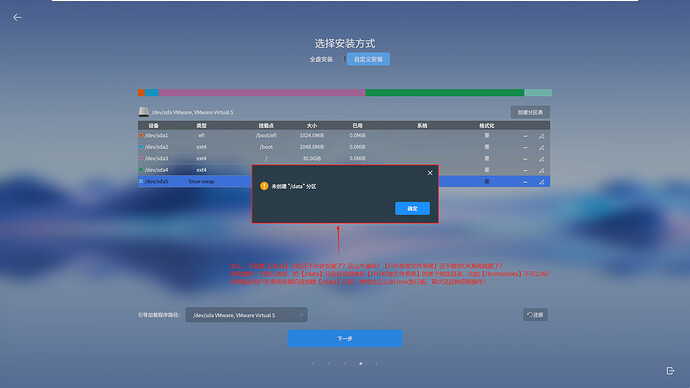This screenshot has height=388, width=690.
Task: Select the /dev/sda3 partition row
Action: coord(344,158)
